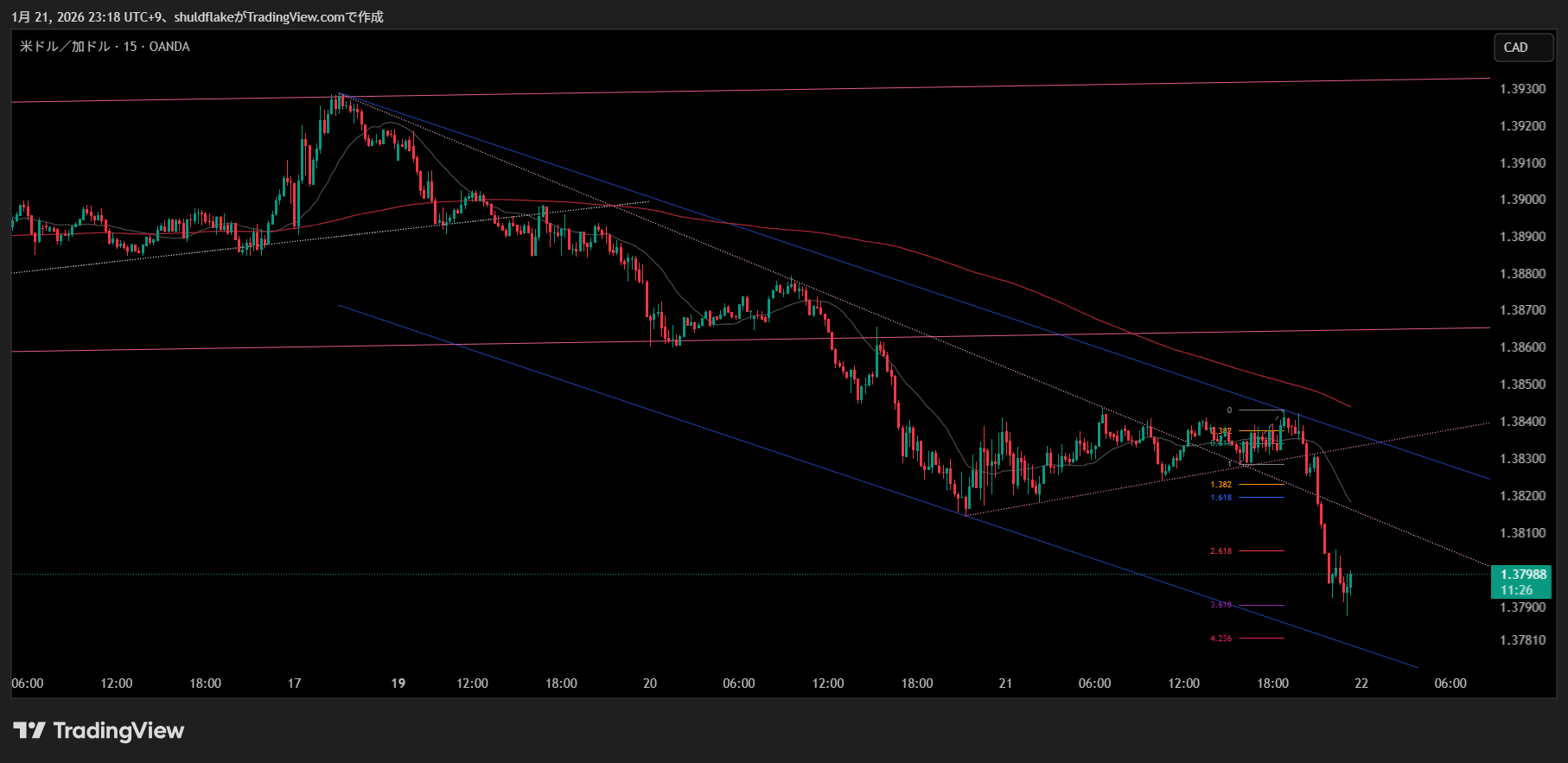This screenshot has width=1568, height=763.
Task: Click the TradingView logo icon
Action: click(29, 731)
